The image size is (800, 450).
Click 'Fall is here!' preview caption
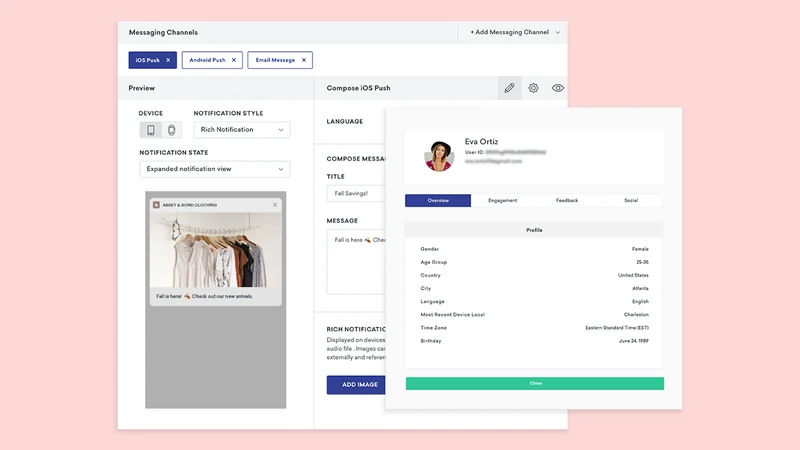click(204, 296)
